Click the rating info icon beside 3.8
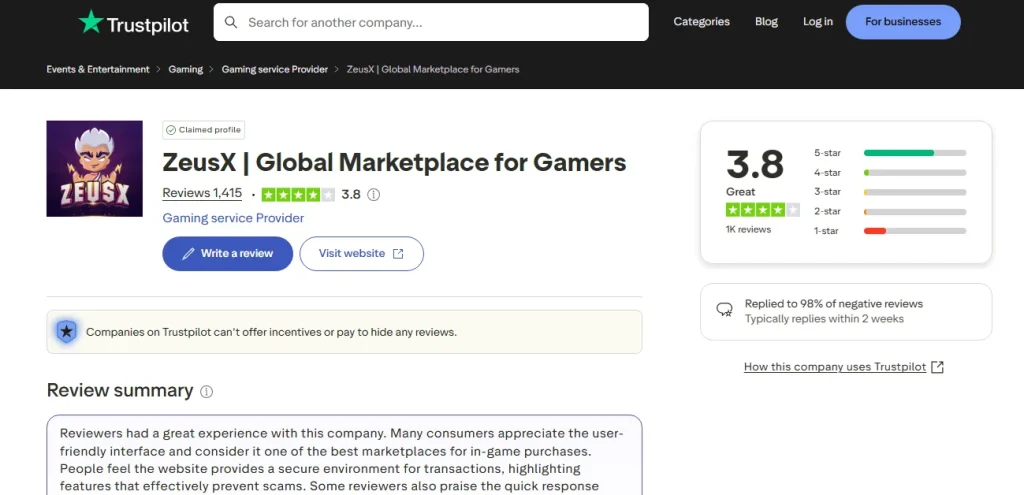The image size is (1024, 495). click(x=374, y=195)
